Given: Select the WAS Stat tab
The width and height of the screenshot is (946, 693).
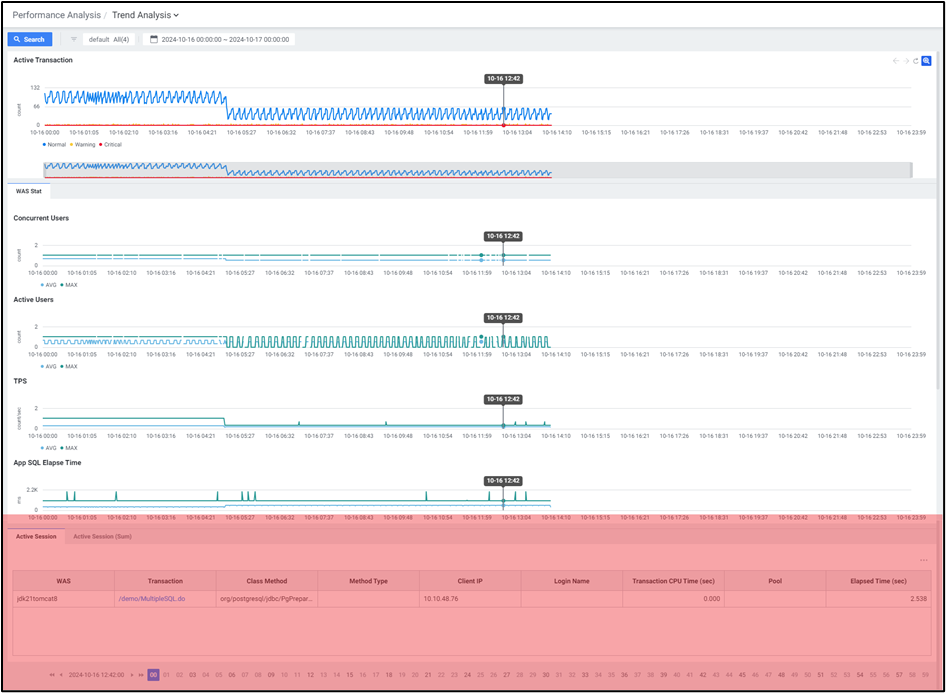Looking at the screenshot, I should pos(29,190).
